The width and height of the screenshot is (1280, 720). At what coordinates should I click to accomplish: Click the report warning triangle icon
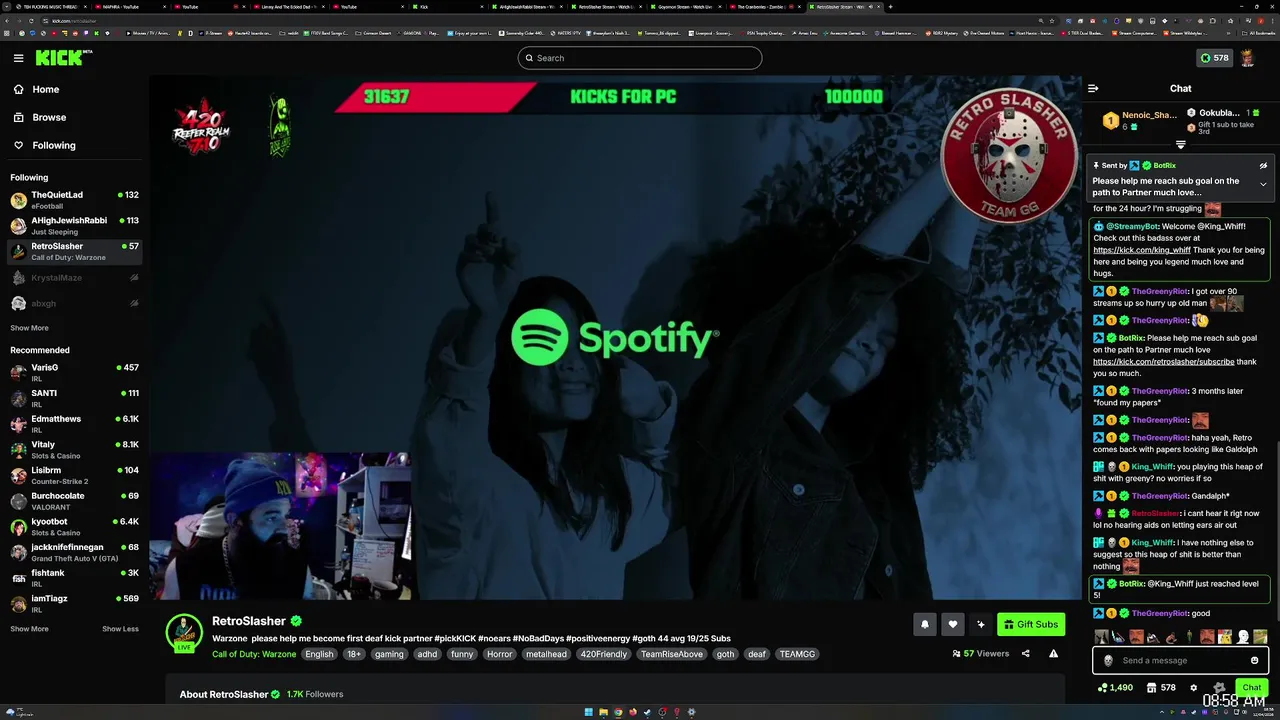(x=1053, y=653)
